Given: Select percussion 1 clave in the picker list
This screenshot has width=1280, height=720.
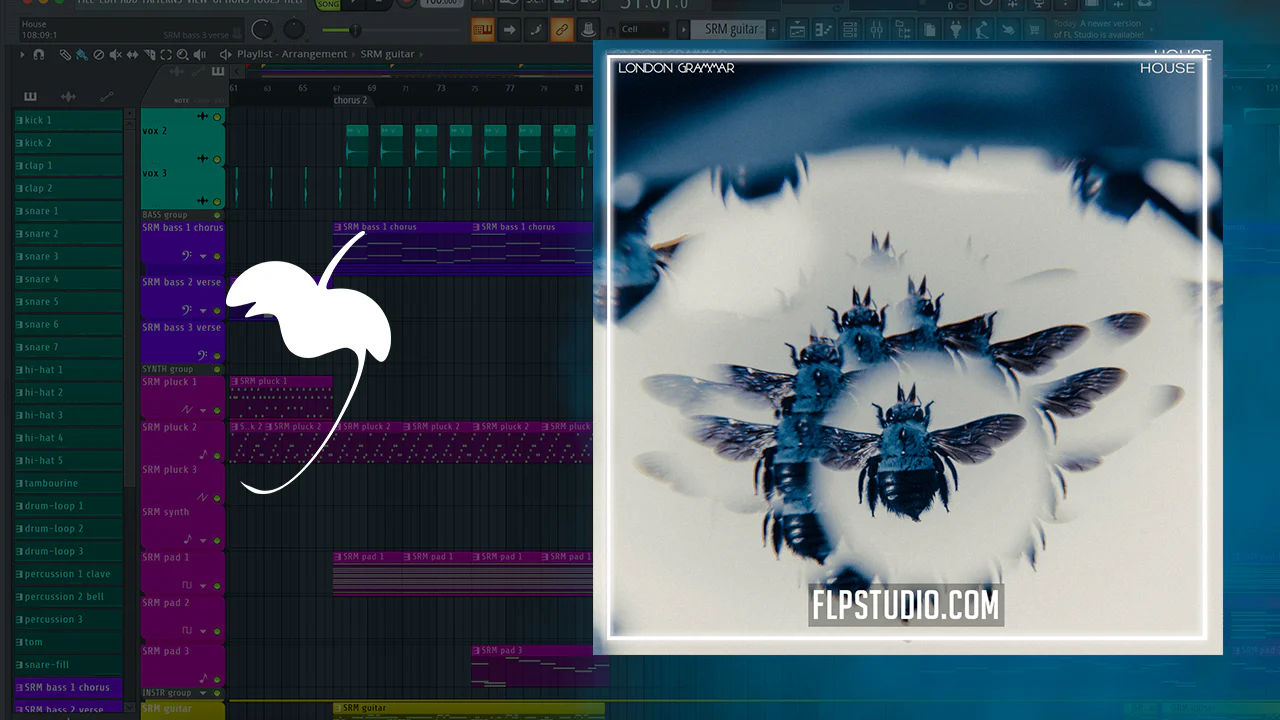Looking at the screenshot, I should click(68, 574).
